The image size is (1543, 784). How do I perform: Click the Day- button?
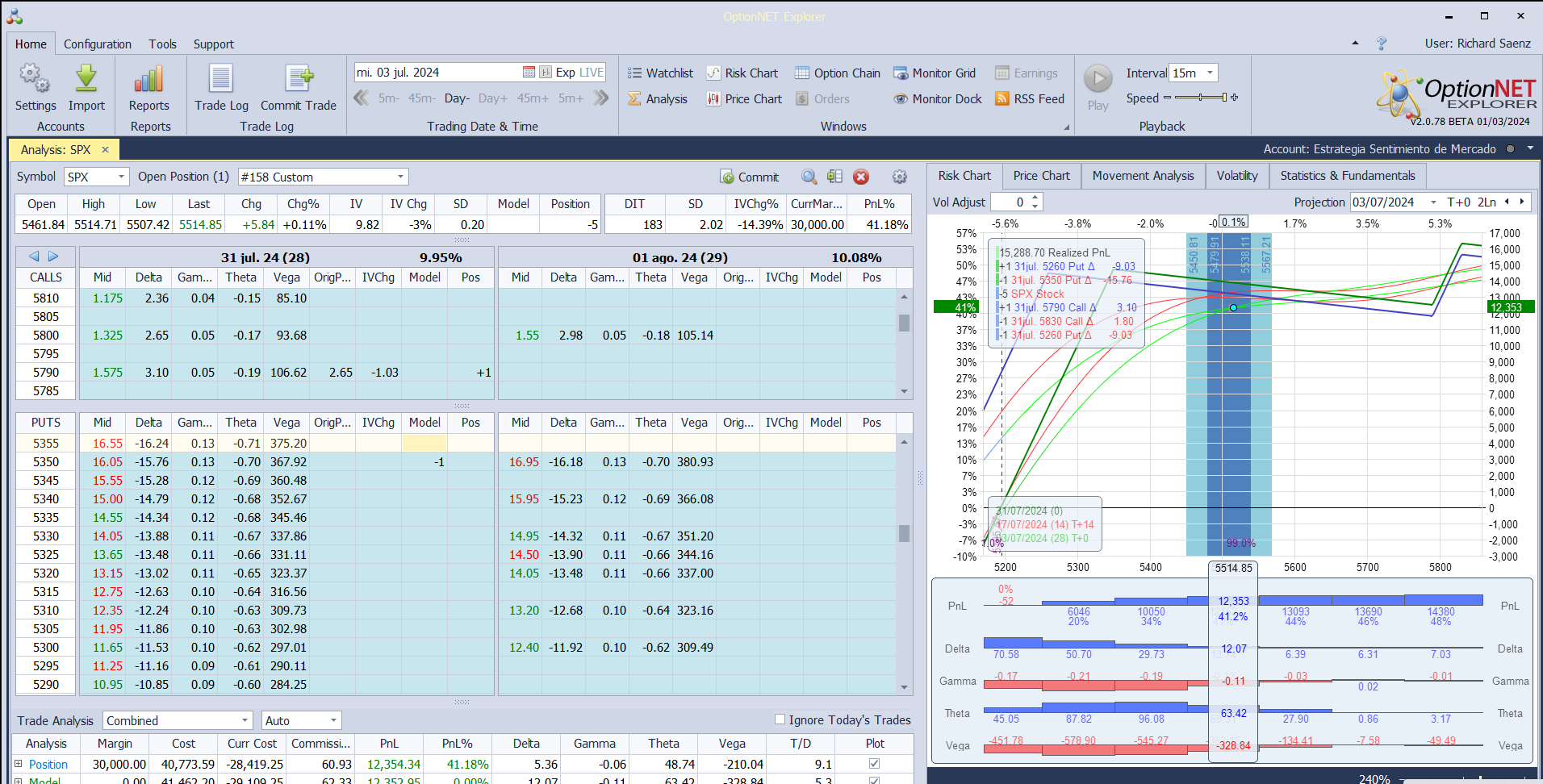pyautogui.click(x=457, y=98)
